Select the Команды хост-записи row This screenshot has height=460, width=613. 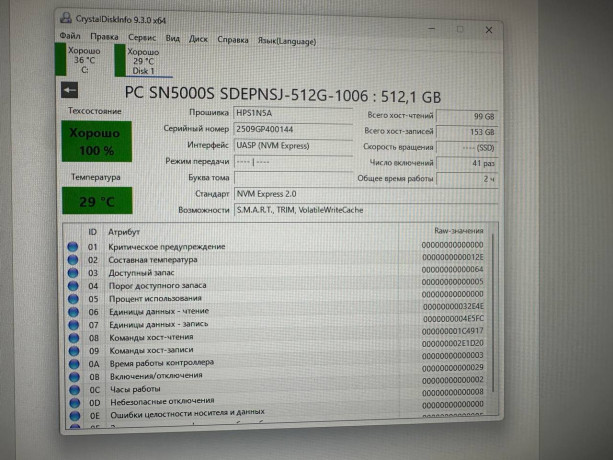pyautogui.click(x=276, y=348)
